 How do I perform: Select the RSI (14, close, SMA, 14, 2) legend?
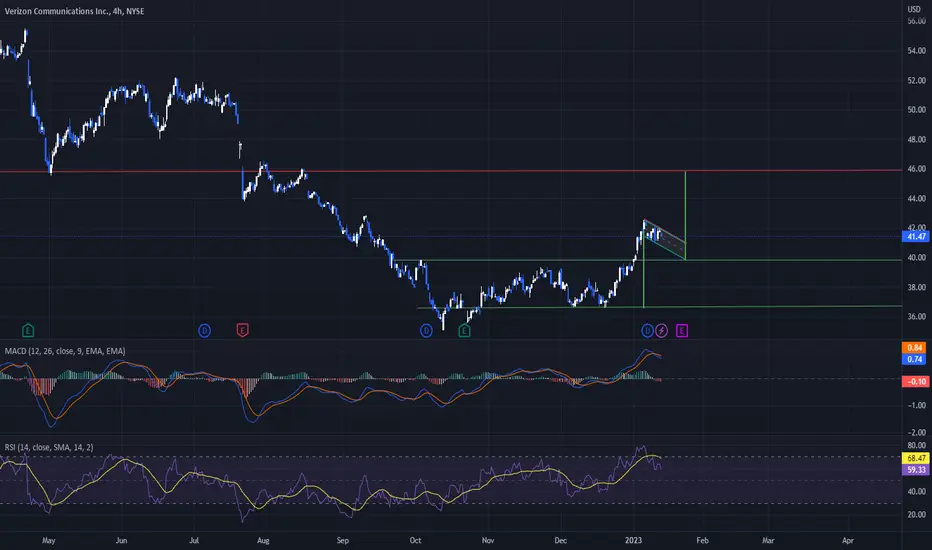click(x=49, y=447)
